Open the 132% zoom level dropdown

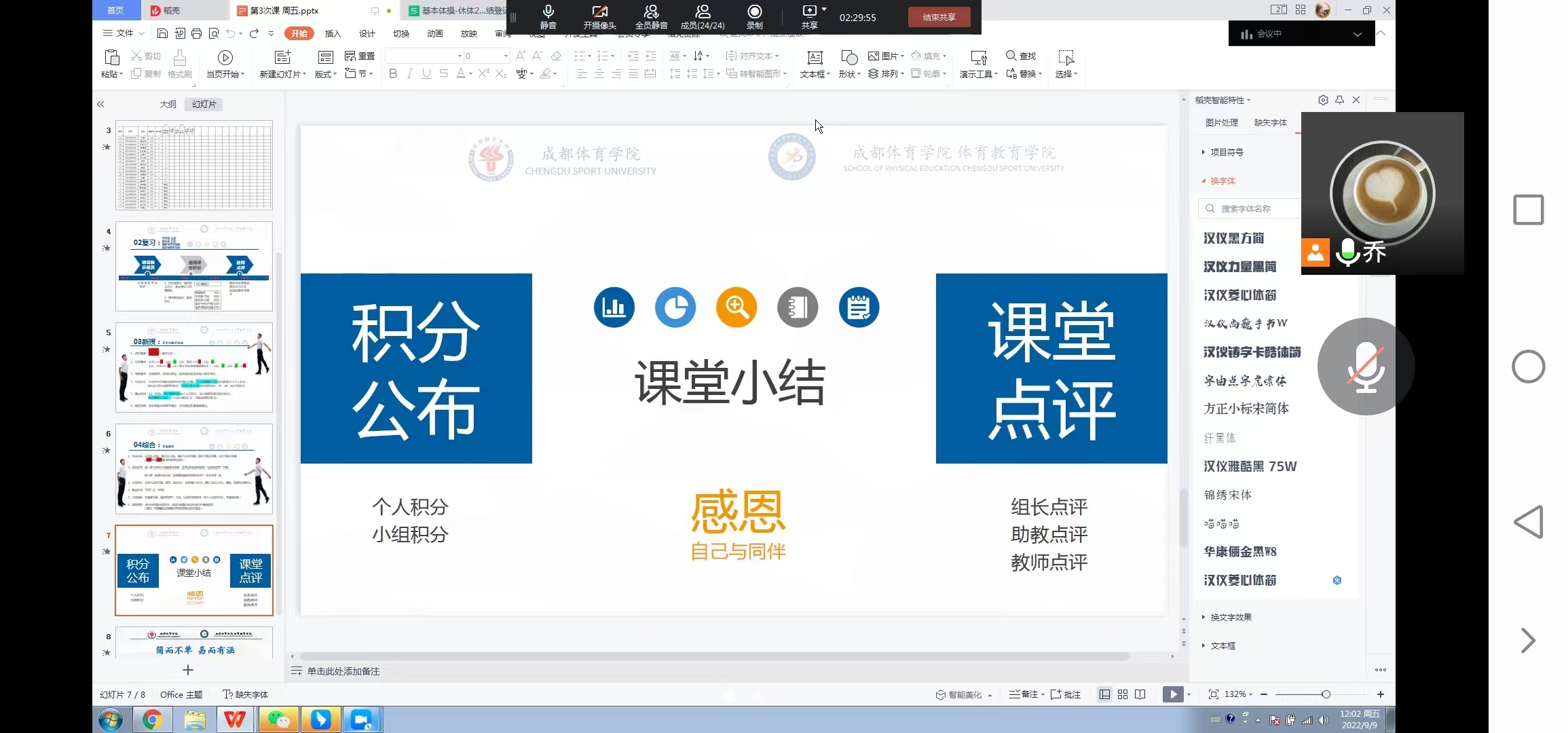(1239, 694)
